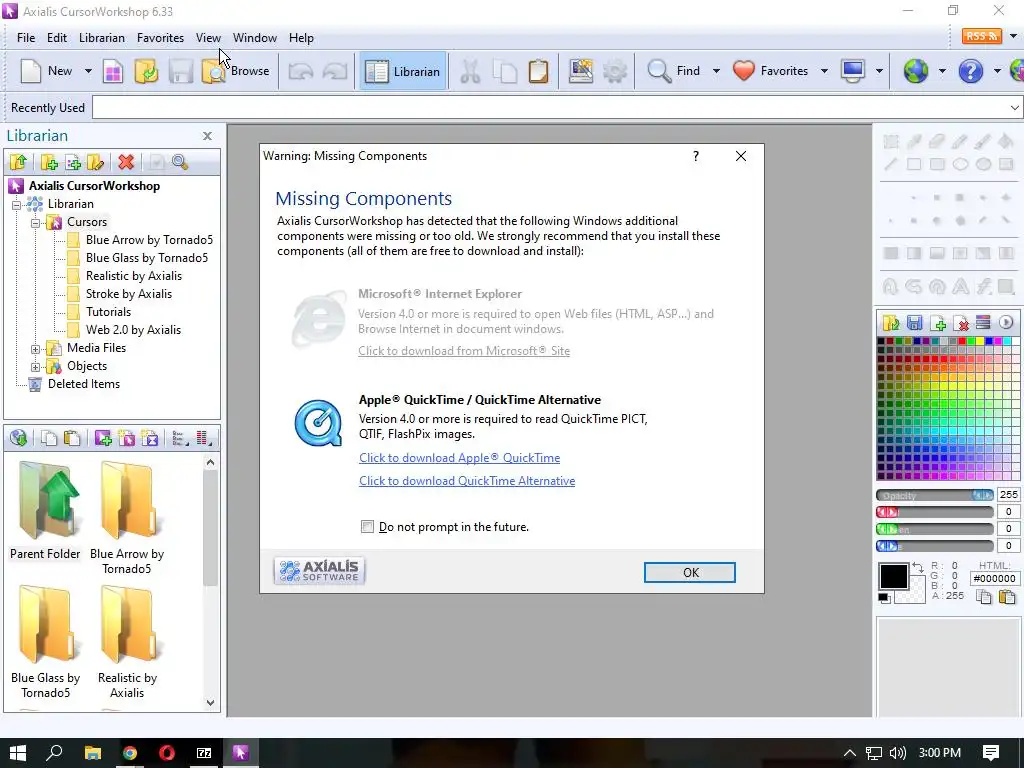Viewport: 1024px width, 768px height.
Task: Click the file pane vertical scrollbar
Action: coord(210,583)
